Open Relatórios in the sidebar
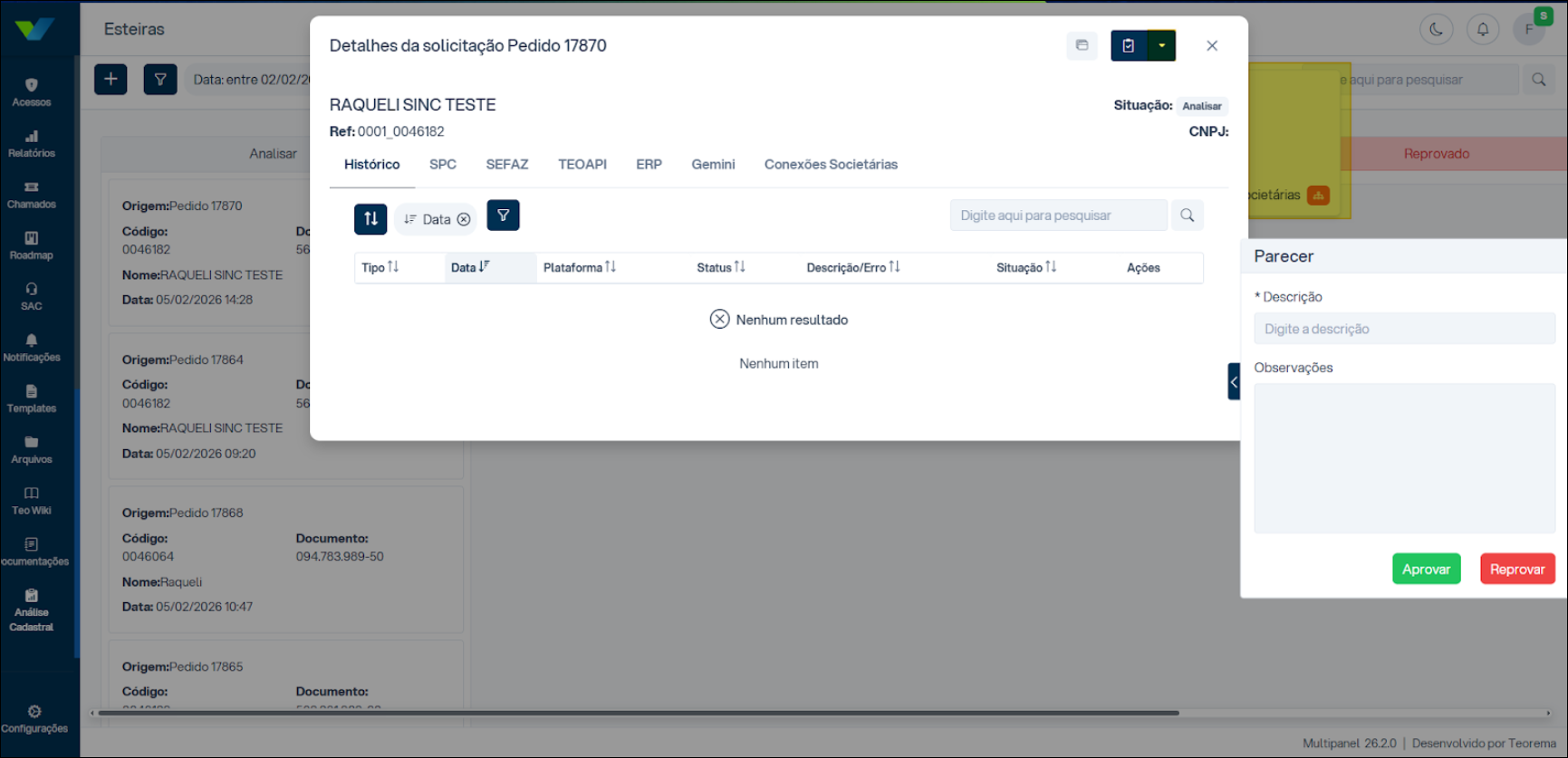The width and height of the screenshot is (1568, 758). [32, 143]
